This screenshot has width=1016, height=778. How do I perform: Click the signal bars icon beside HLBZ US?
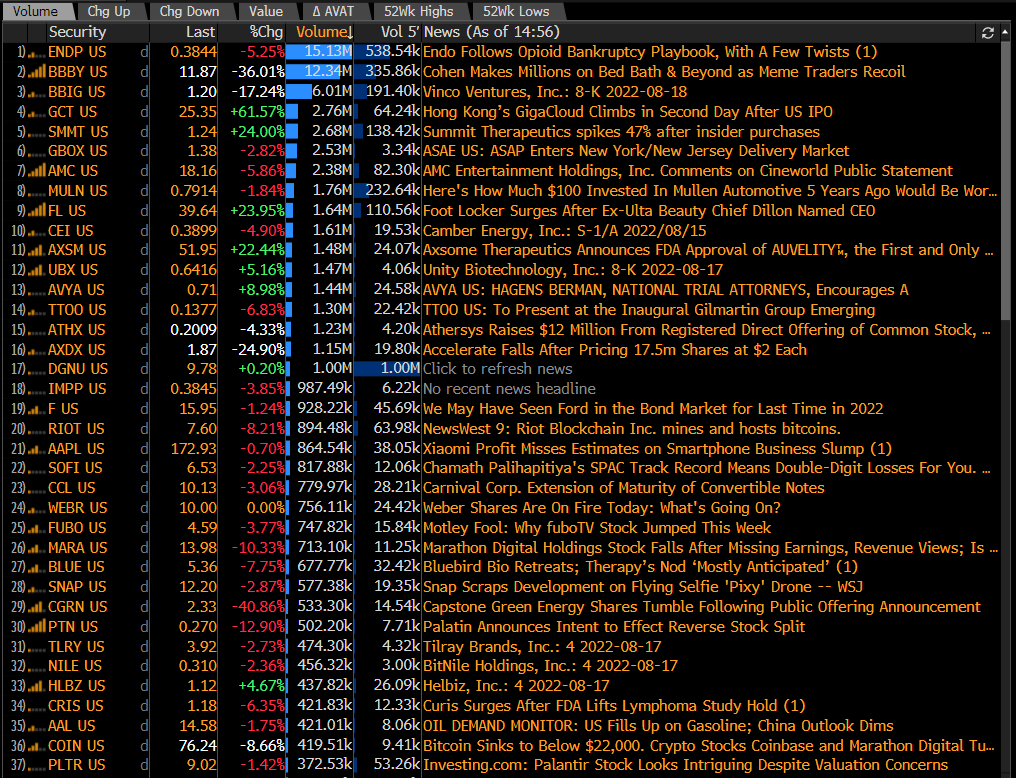click(x=36, y=686)
